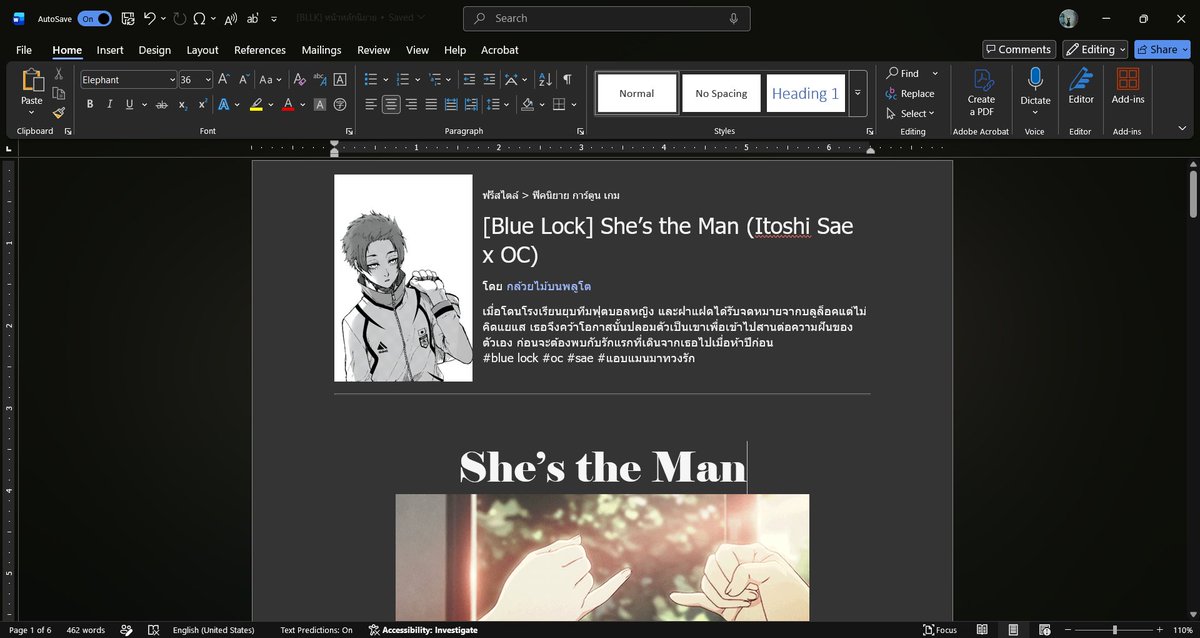Click the Find button
The image size is (1200, 638).
(903, 73)
